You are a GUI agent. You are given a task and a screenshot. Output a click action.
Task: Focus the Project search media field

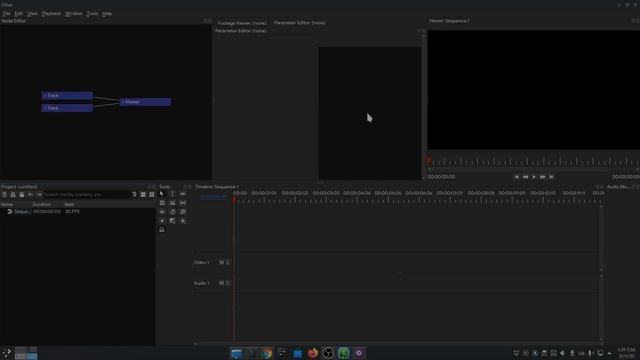87,195
